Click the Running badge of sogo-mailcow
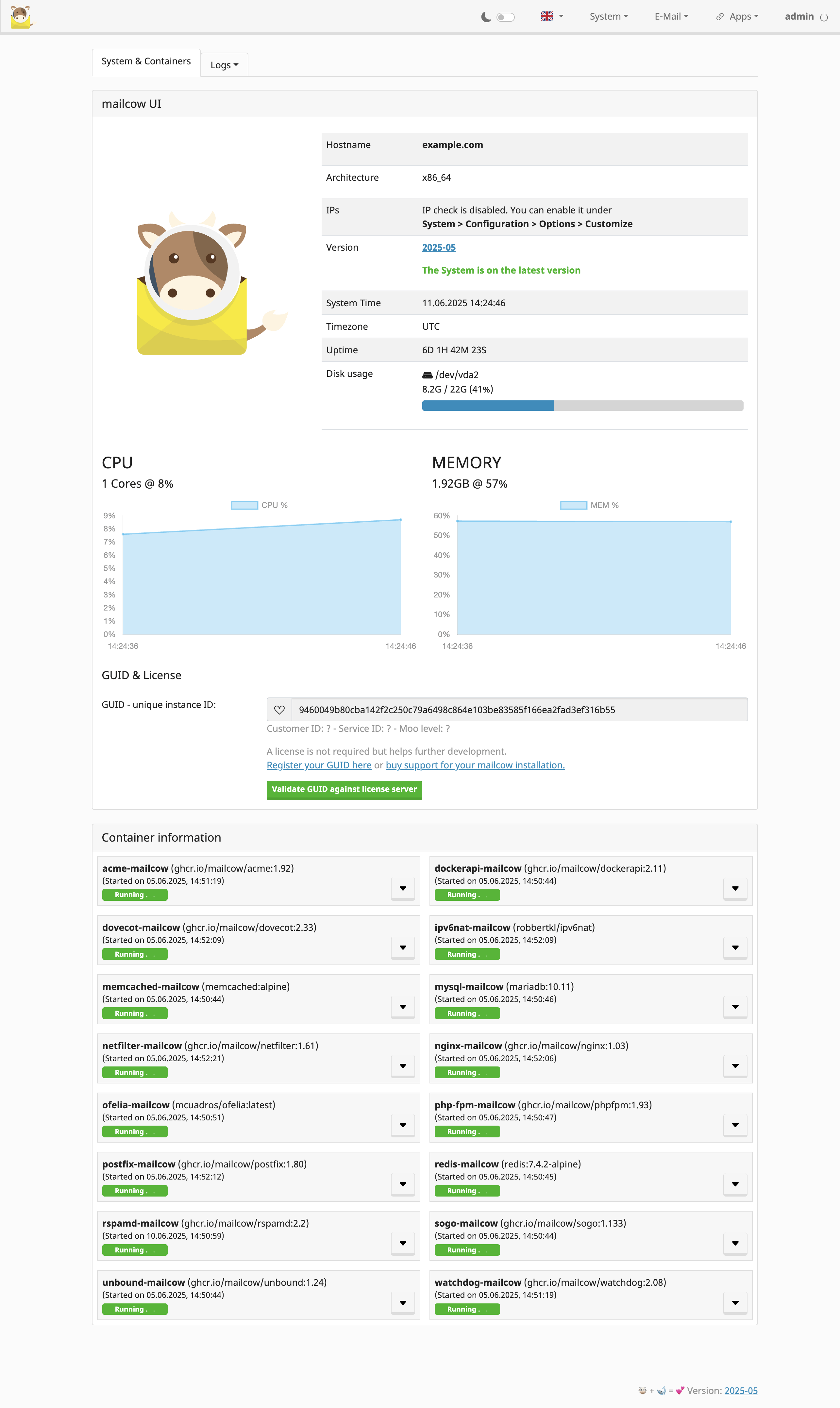840x1408 pixels. (467, 1250)
